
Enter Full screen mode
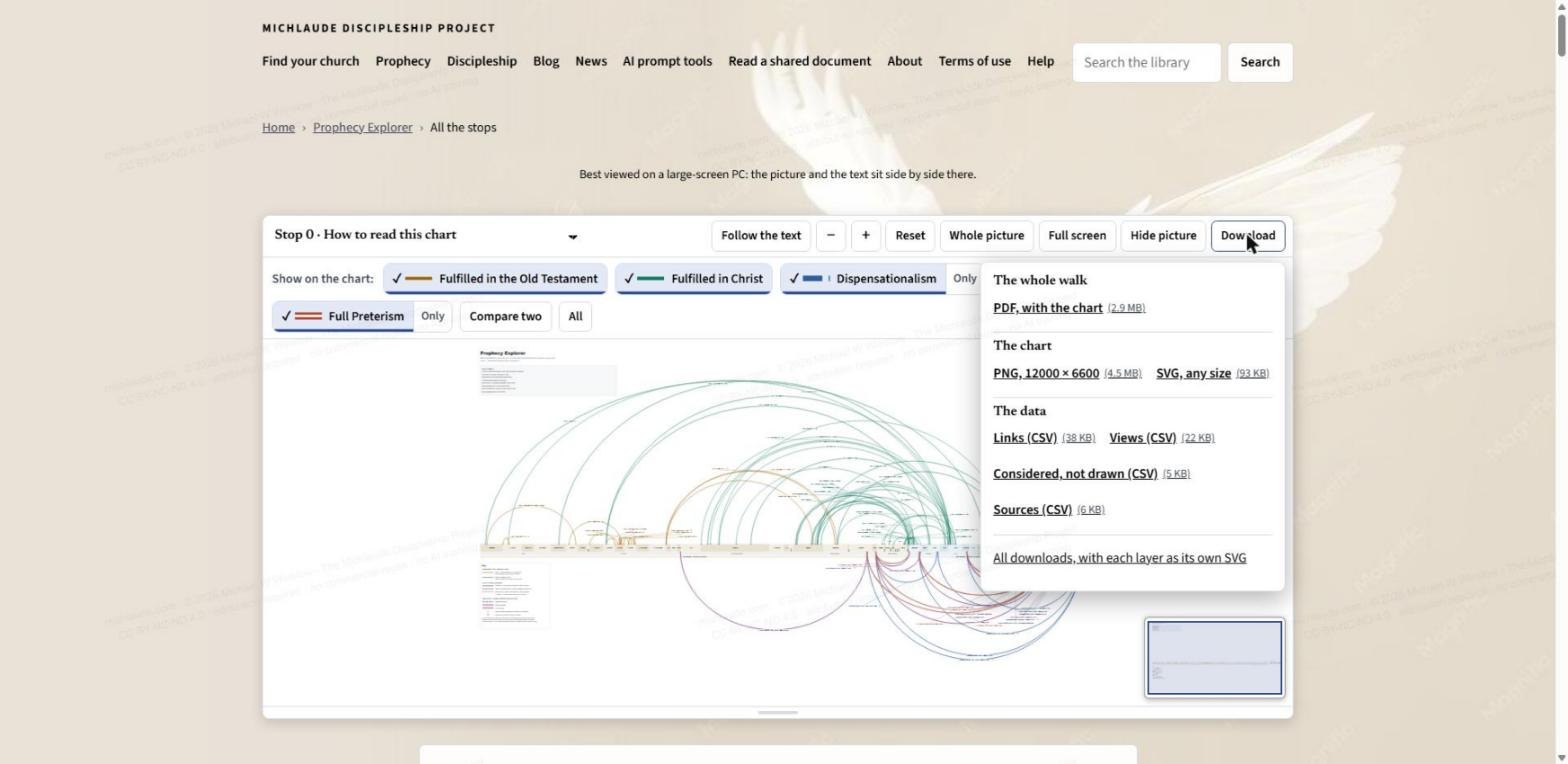(x=1077, y=236)
